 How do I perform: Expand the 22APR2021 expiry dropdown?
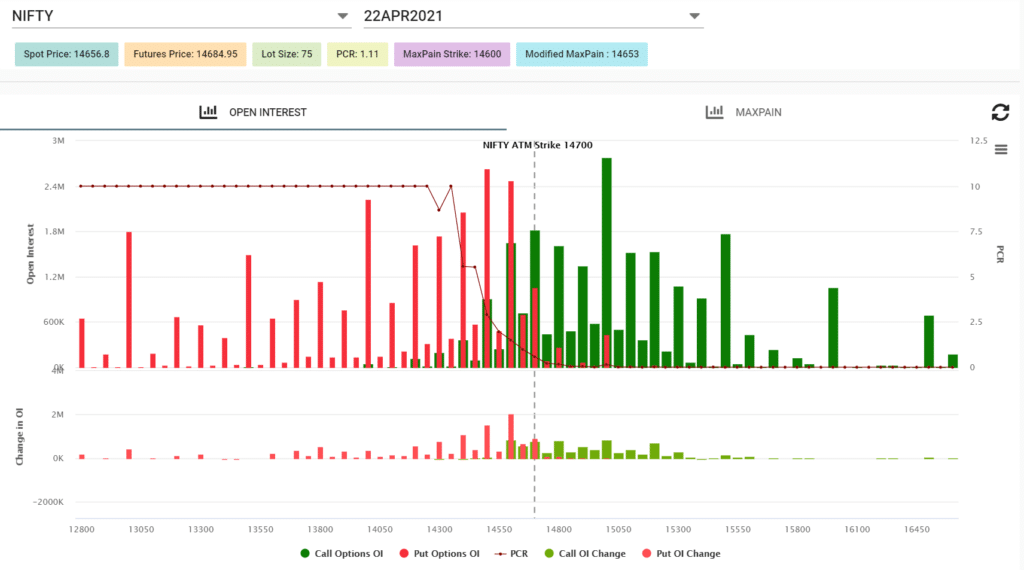[x=533, y=16]
